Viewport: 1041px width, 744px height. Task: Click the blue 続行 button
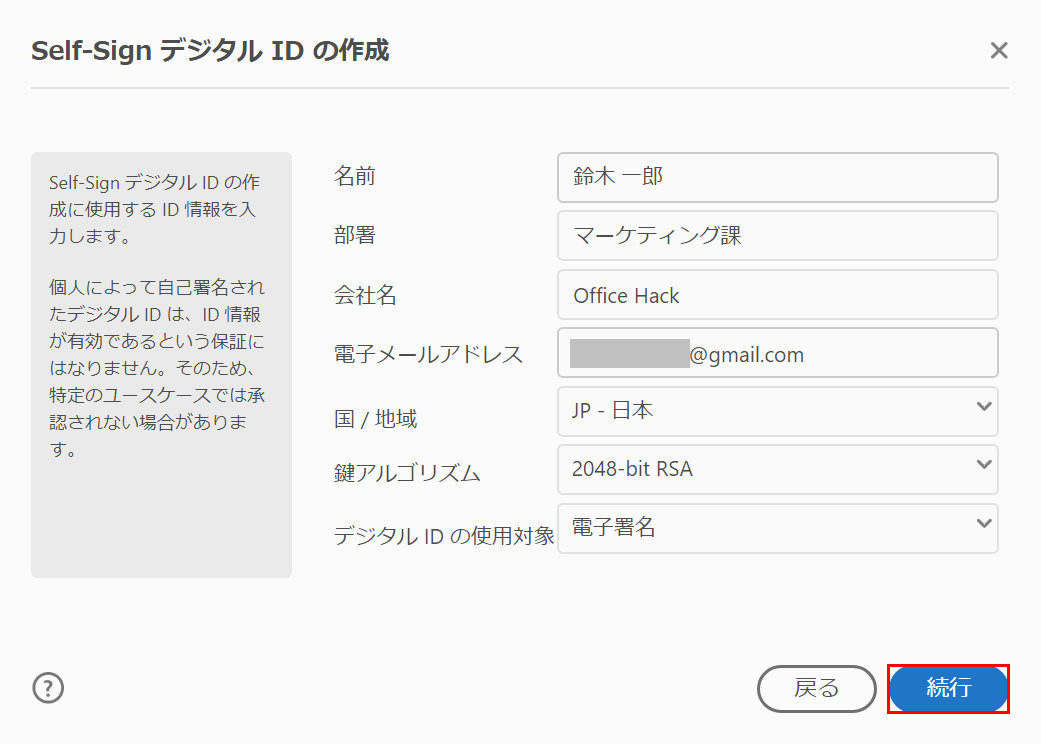948,688
